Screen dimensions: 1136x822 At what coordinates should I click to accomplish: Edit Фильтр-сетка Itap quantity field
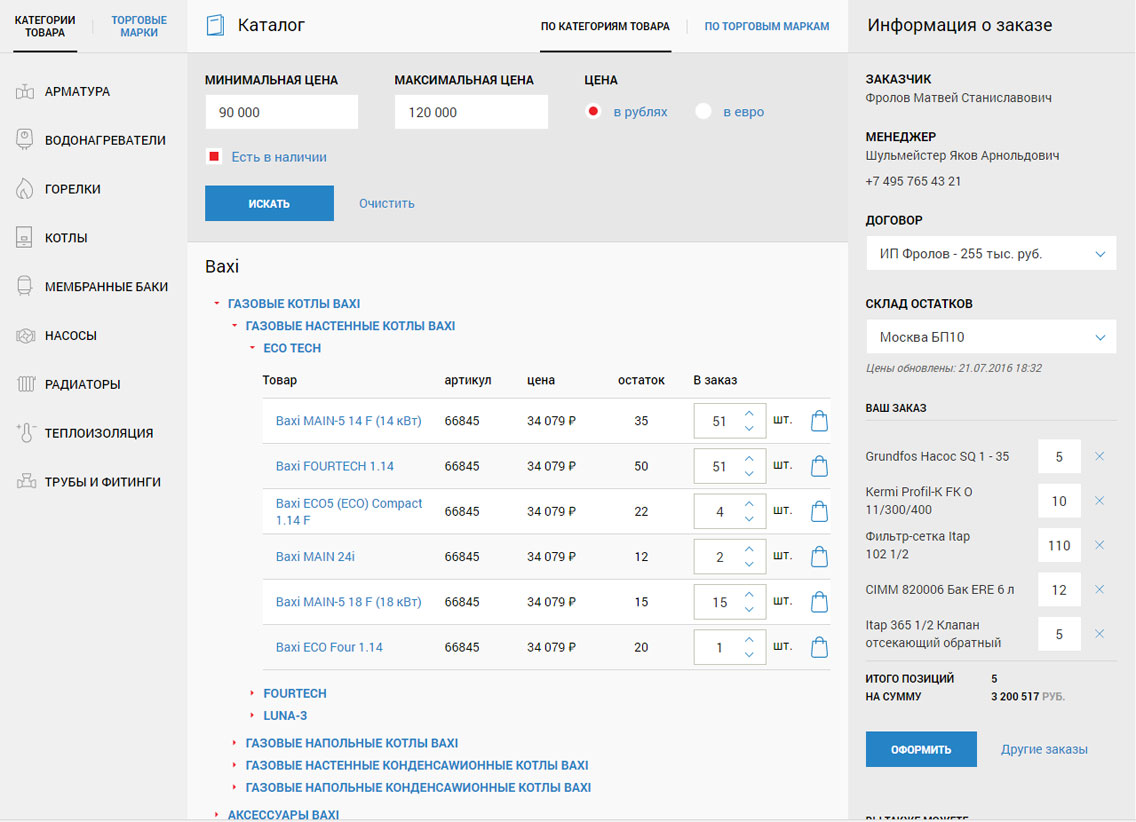pyautogui.click(x=1059, y=545)
